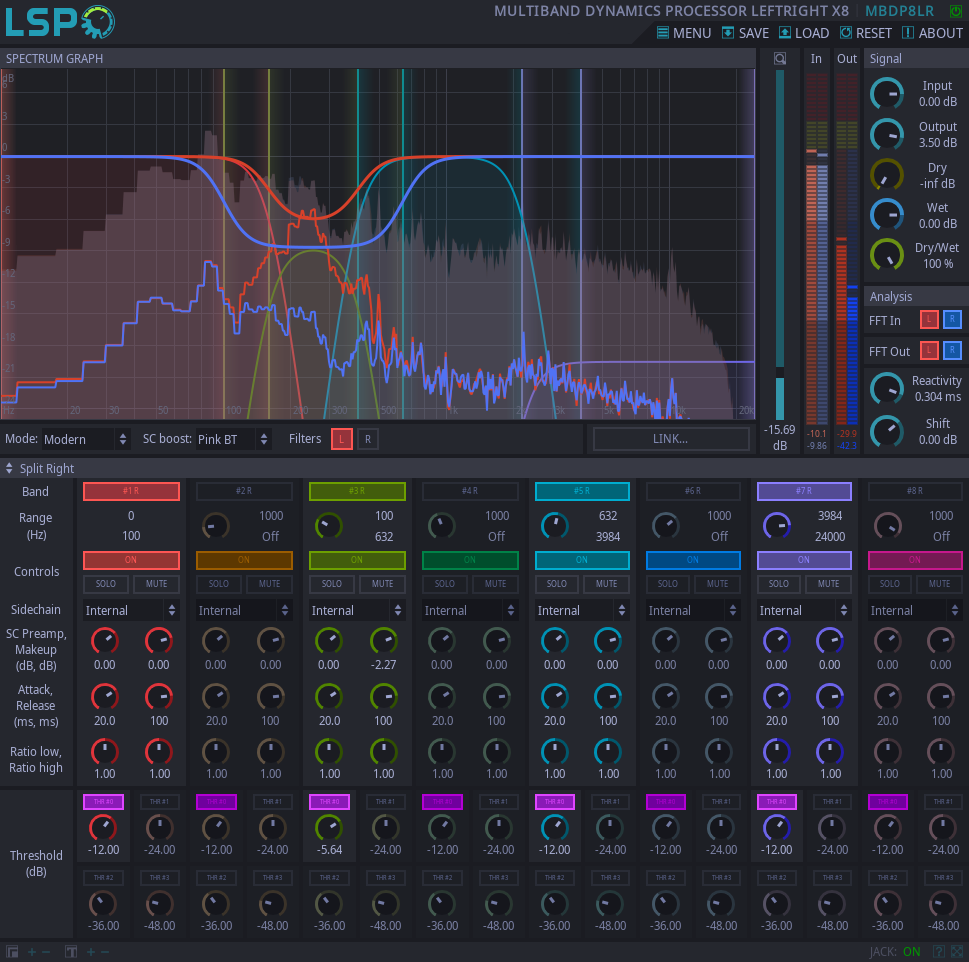Screen dimensions: 969x962
Task: Click the help question mark icon near JACK
Action: point(938,951)
